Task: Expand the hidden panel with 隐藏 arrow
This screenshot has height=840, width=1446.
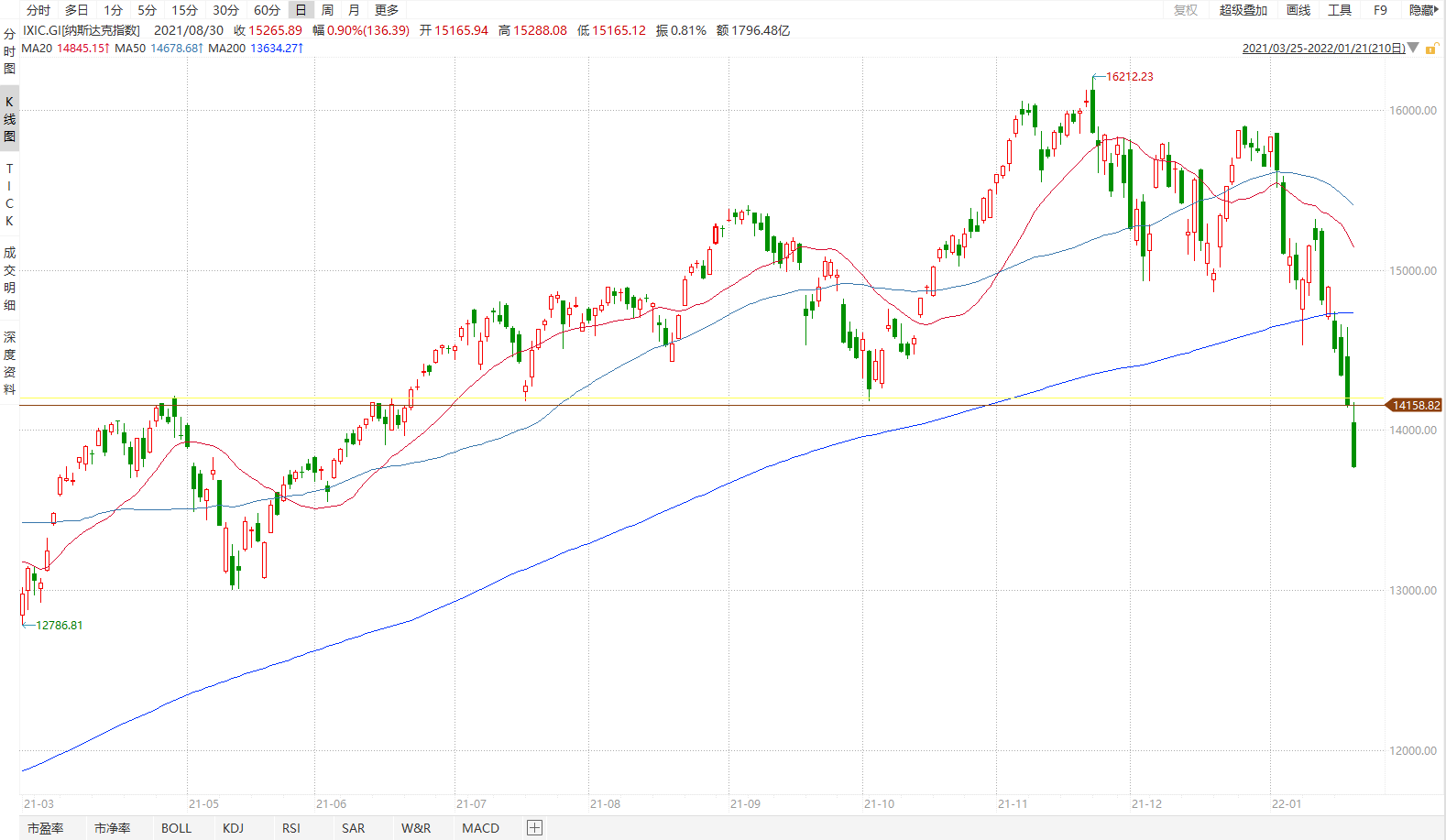Action: click(1424, 10)
